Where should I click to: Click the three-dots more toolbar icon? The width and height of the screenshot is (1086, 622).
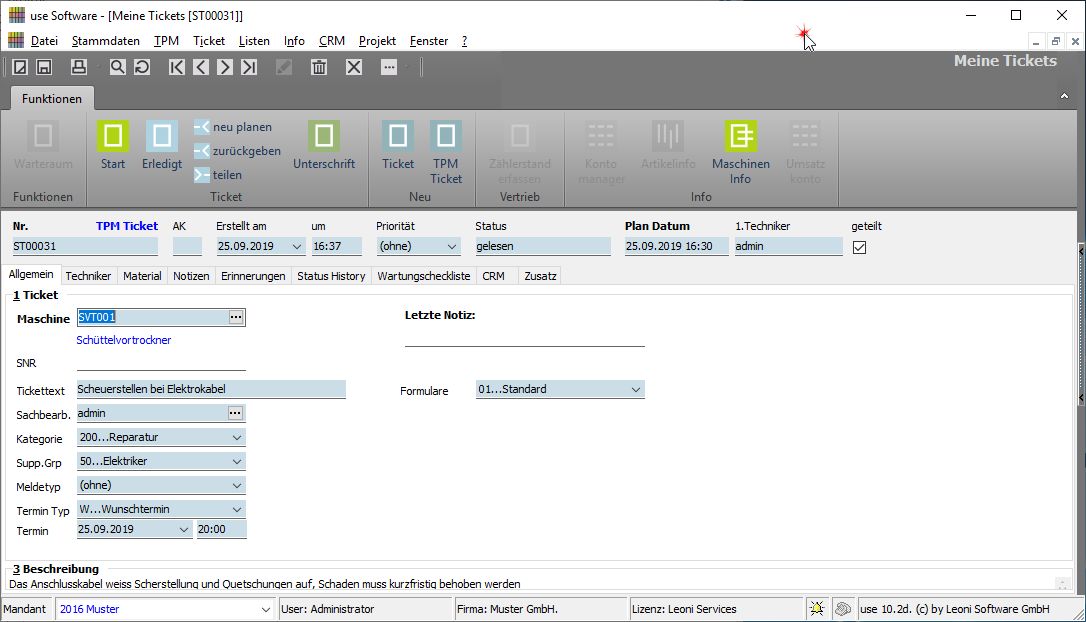389,67
